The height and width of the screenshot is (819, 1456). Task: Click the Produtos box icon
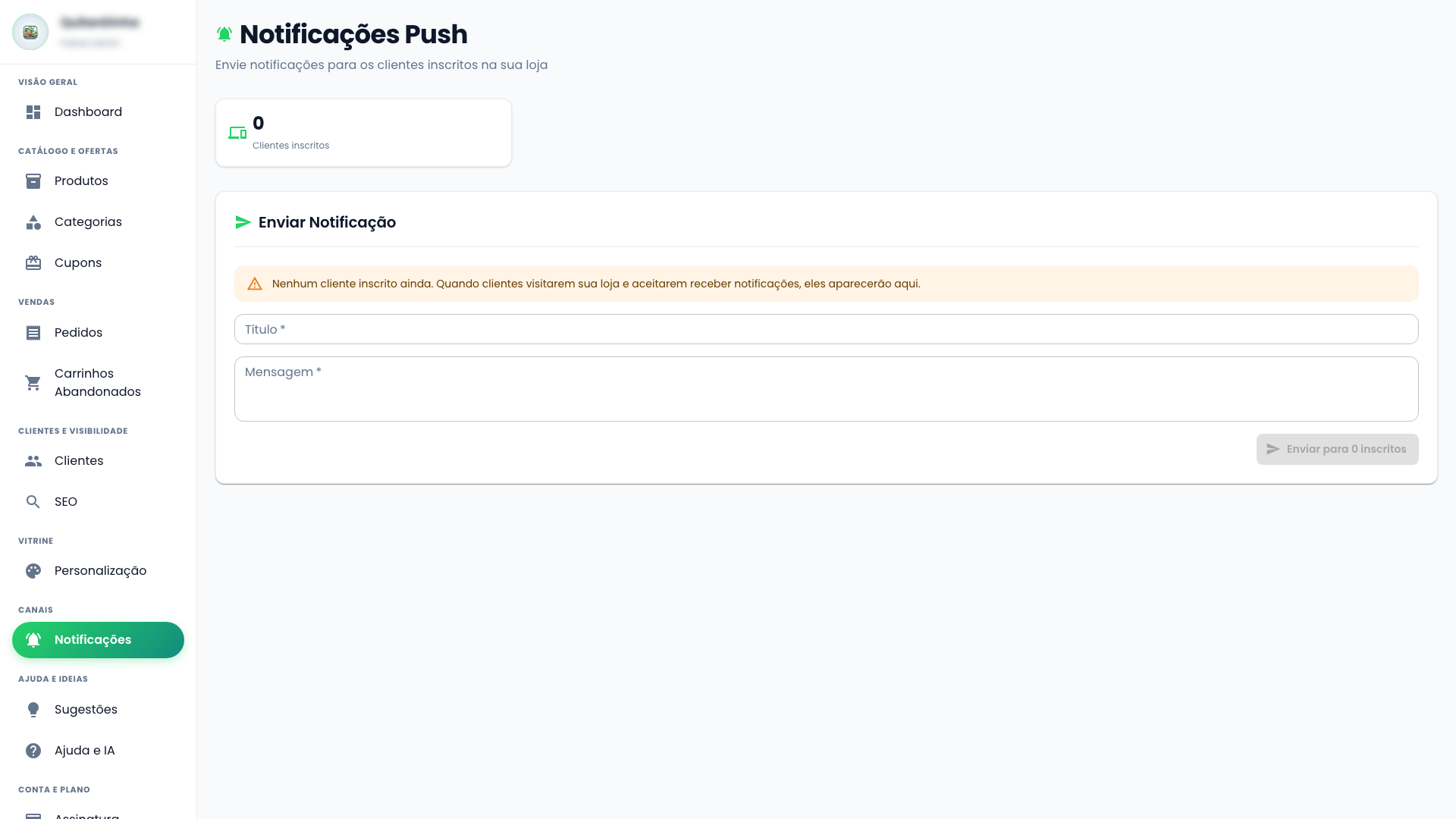33,181
